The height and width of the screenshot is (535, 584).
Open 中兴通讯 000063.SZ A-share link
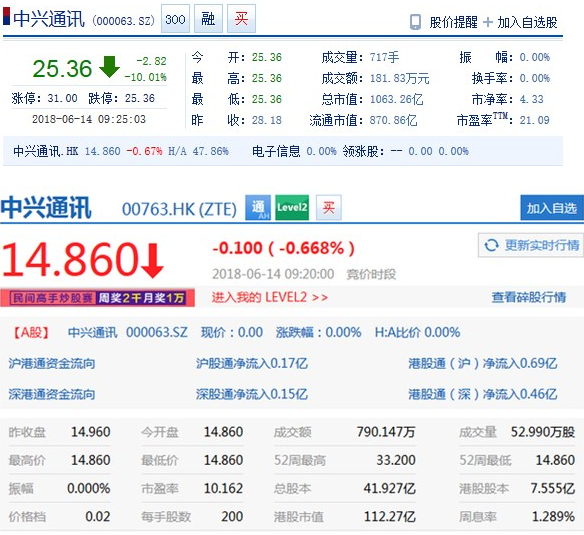(x=127, y=332)
